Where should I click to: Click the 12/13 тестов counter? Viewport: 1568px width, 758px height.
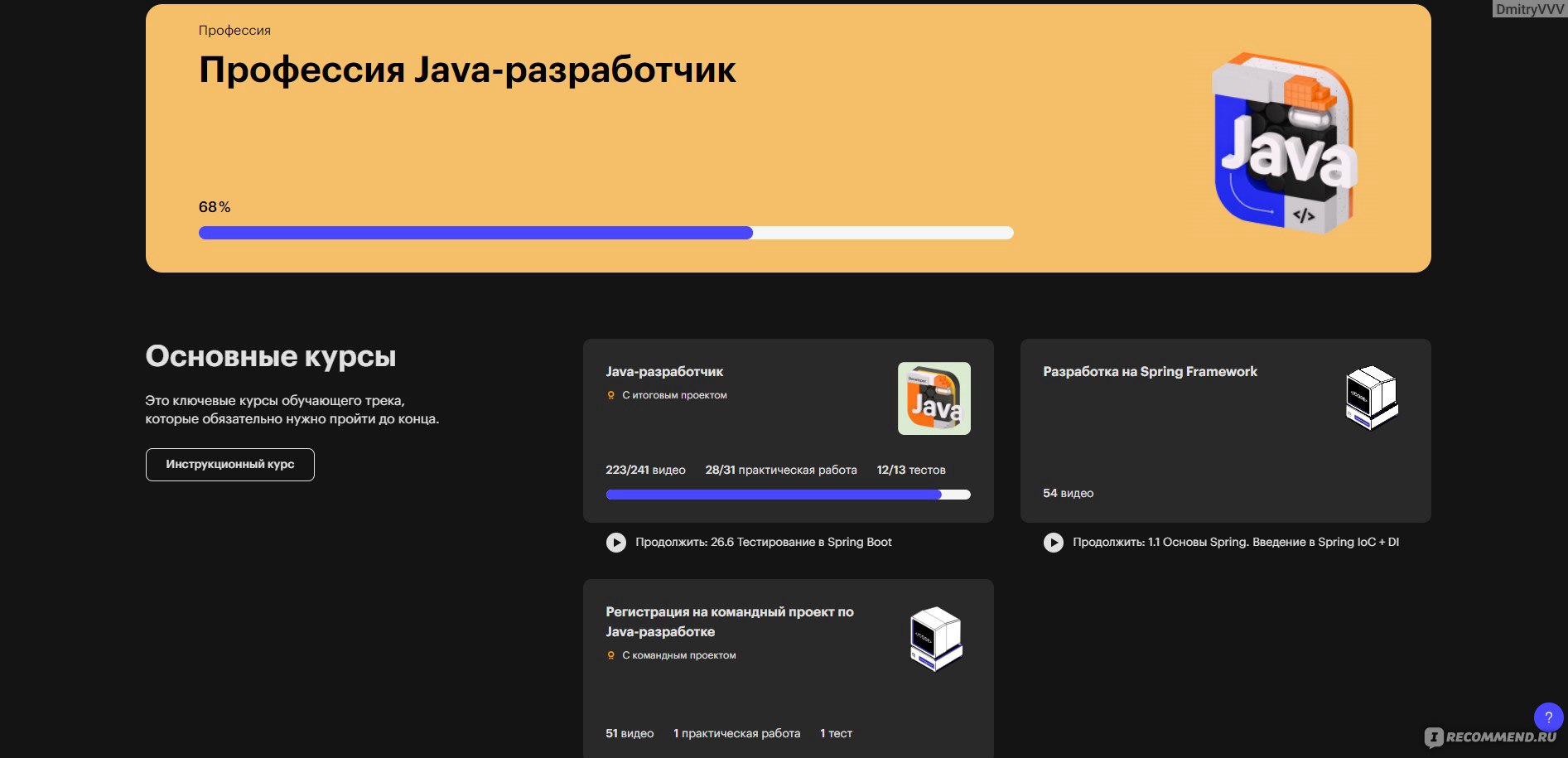(911, 470)
